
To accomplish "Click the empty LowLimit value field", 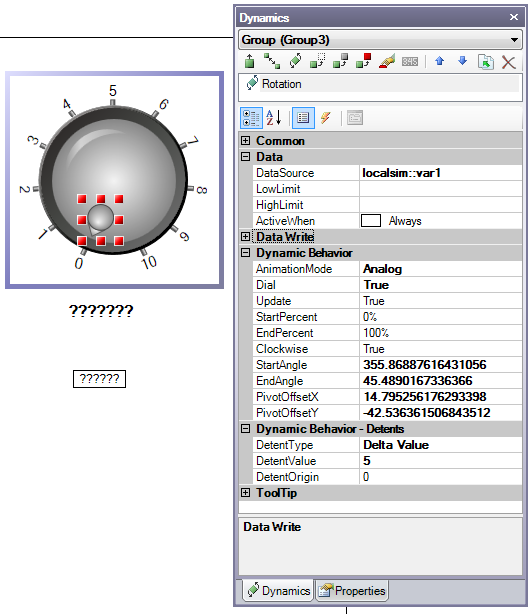I will pyautogui.click(x=440, y=189).
